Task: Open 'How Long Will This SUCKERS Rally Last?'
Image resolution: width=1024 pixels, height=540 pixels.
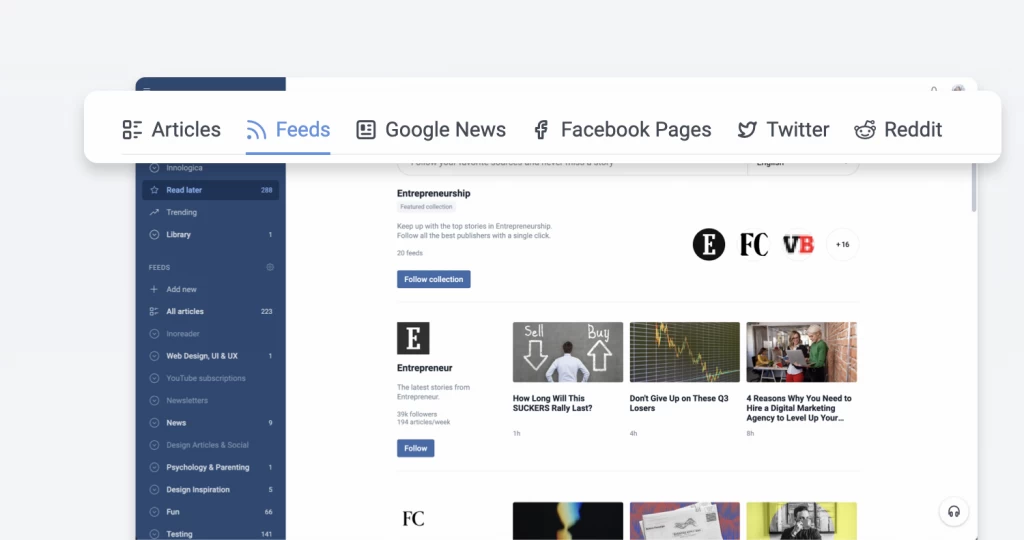Action: point(552,403)
